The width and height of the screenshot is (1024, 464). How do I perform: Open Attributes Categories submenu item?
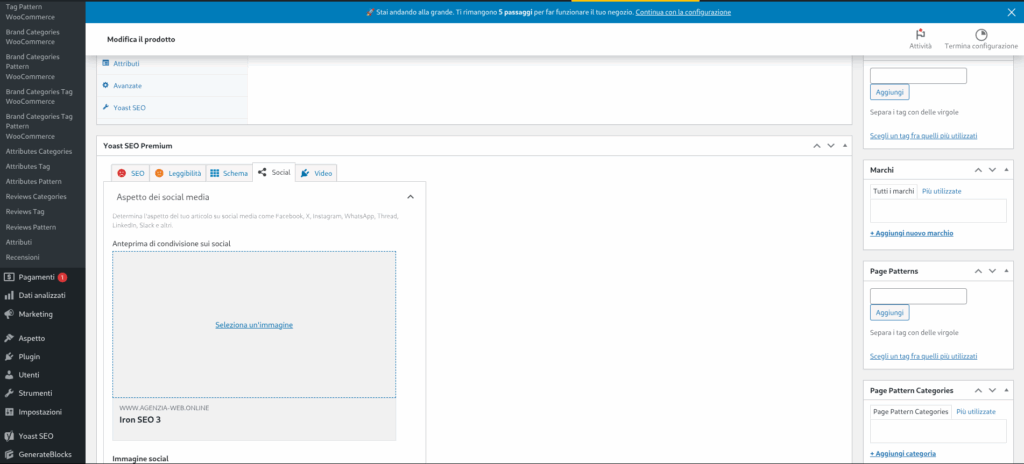pyautogui.click(x=39, y=151)
